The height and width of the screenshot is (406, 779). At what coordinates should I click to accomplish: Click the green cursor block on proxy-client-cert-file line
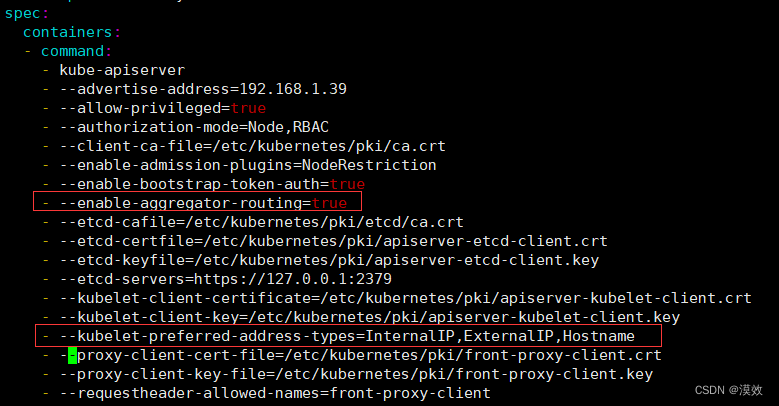click(72, 355)
